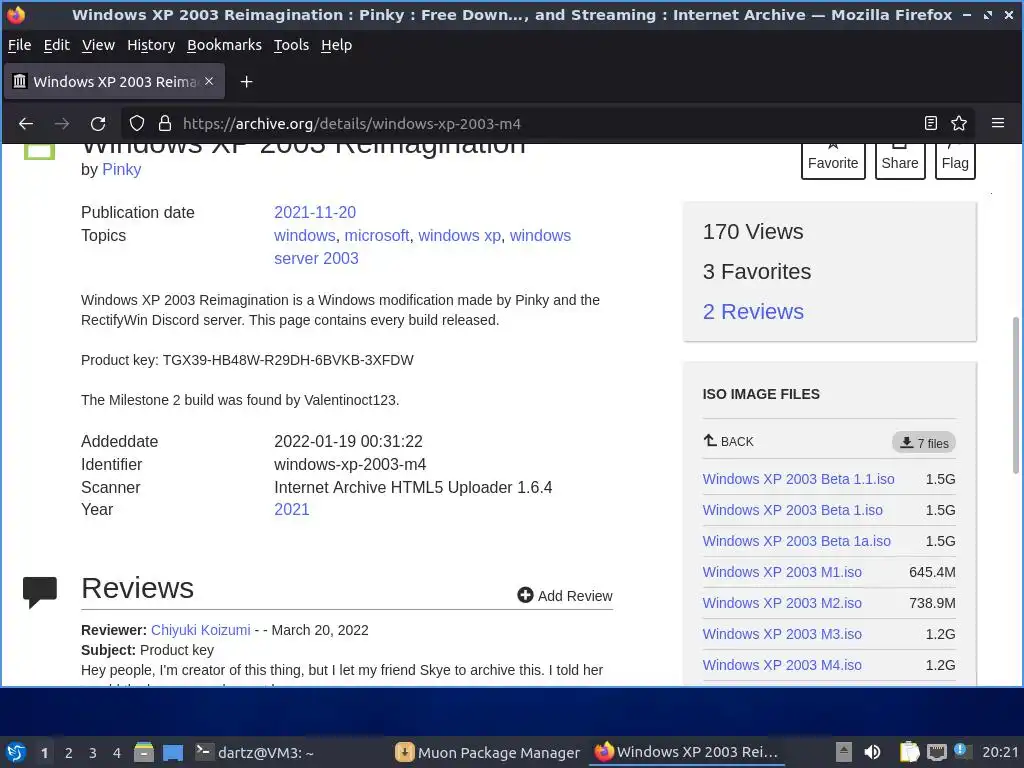Open the Help menu
The height and width of the screenshot is (768, 1024).
tap(336, 45)
